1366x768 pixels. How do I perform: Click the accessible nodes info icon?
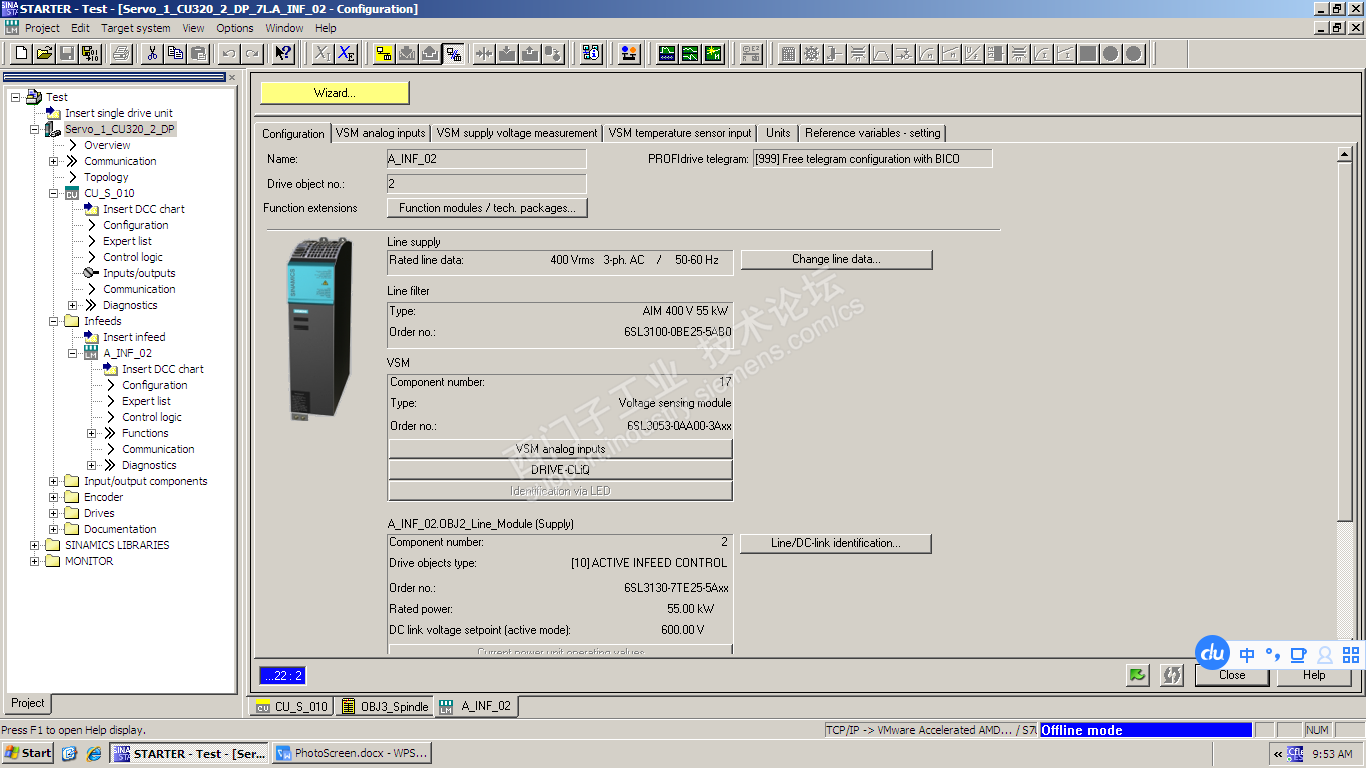point(591,53)
